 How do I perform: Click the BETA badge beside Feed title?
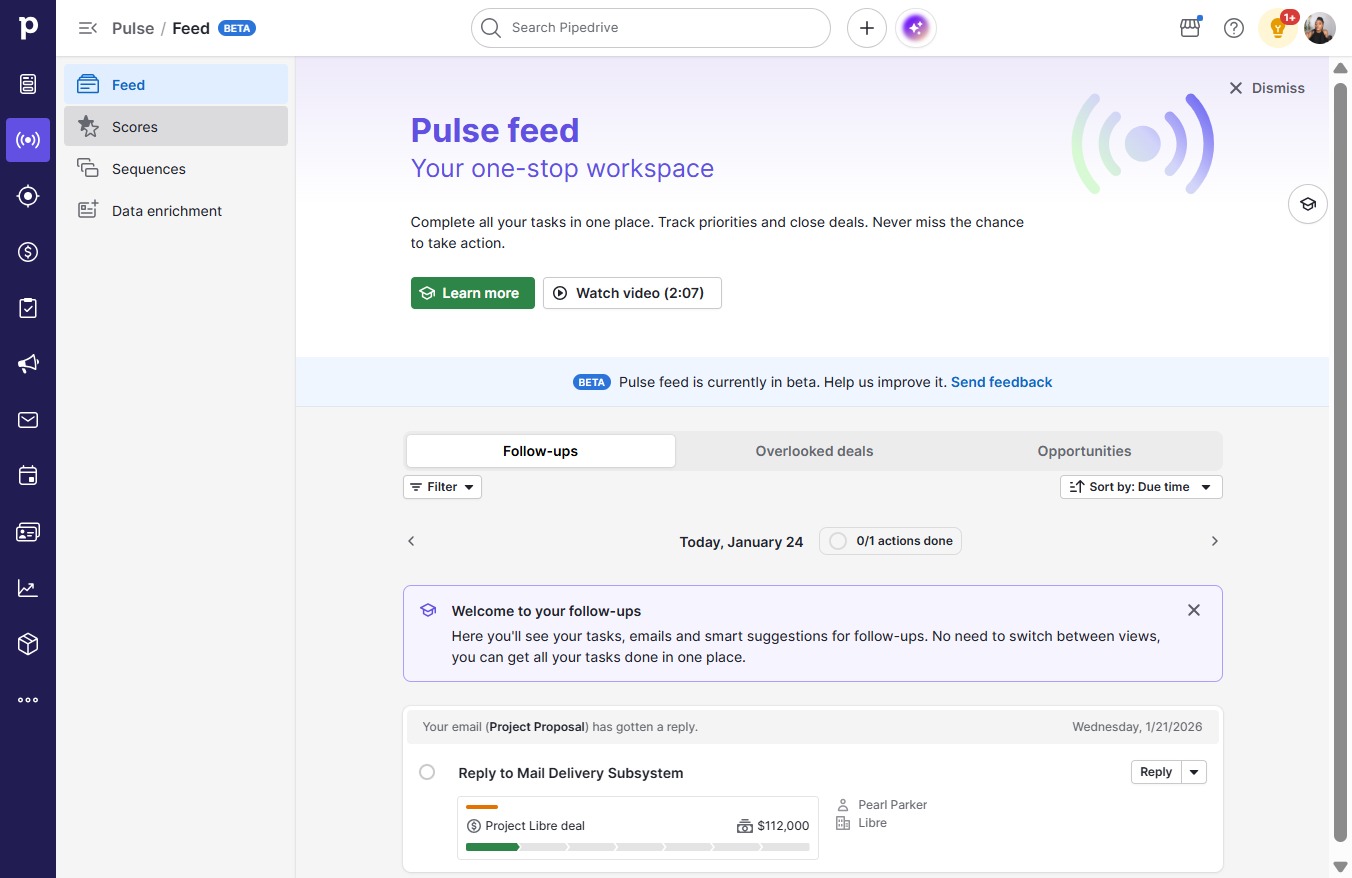tap(237, 28)
